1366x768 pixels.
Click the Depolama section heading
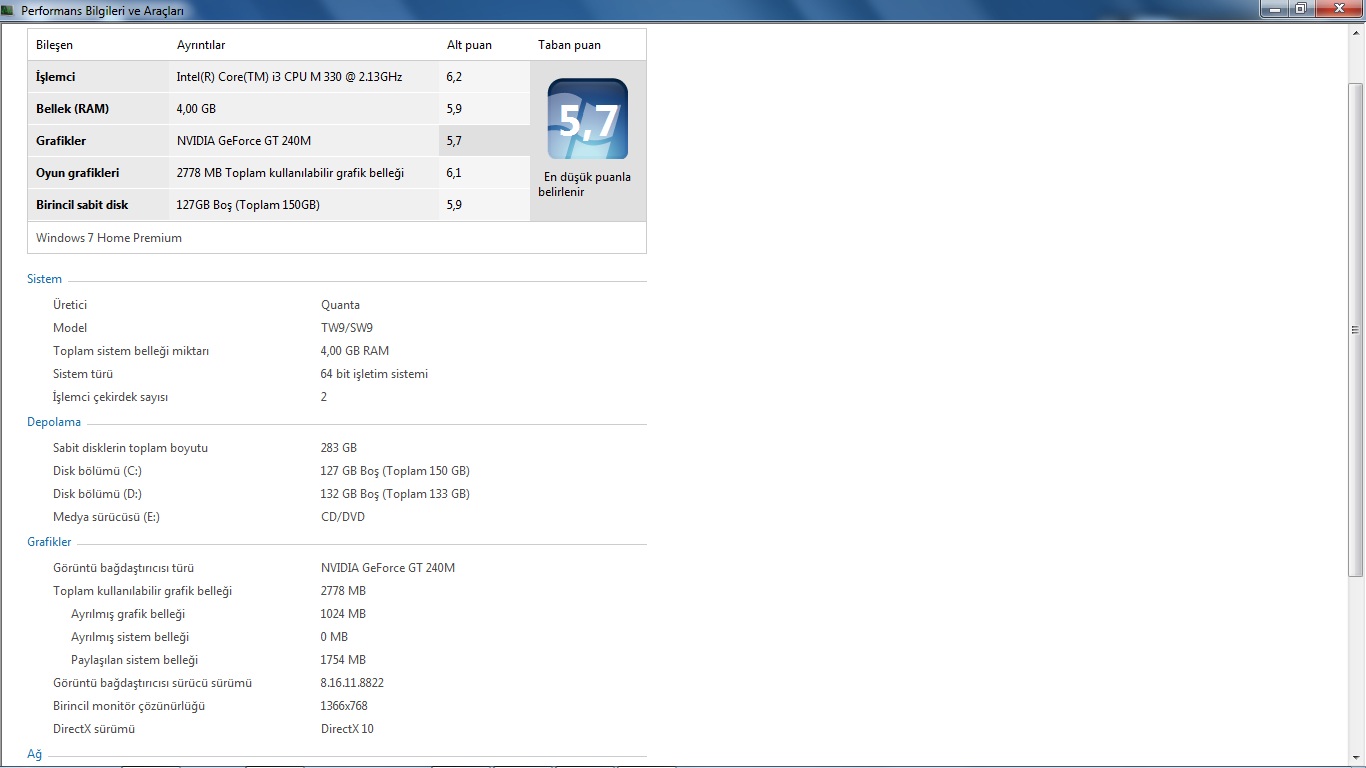tap(54, 422)
